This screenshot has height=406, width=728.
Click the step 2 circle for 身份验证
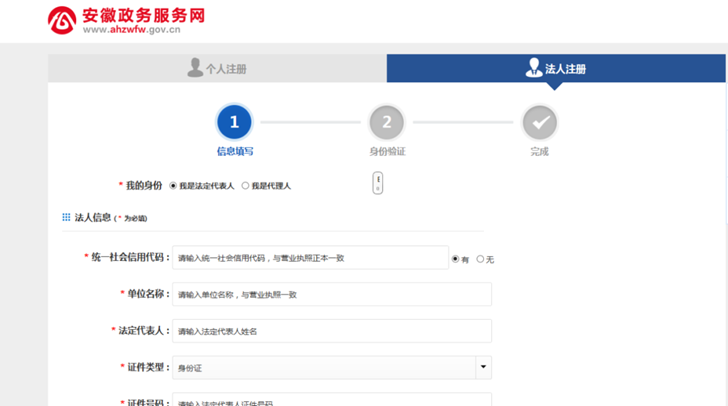(387, 122)
